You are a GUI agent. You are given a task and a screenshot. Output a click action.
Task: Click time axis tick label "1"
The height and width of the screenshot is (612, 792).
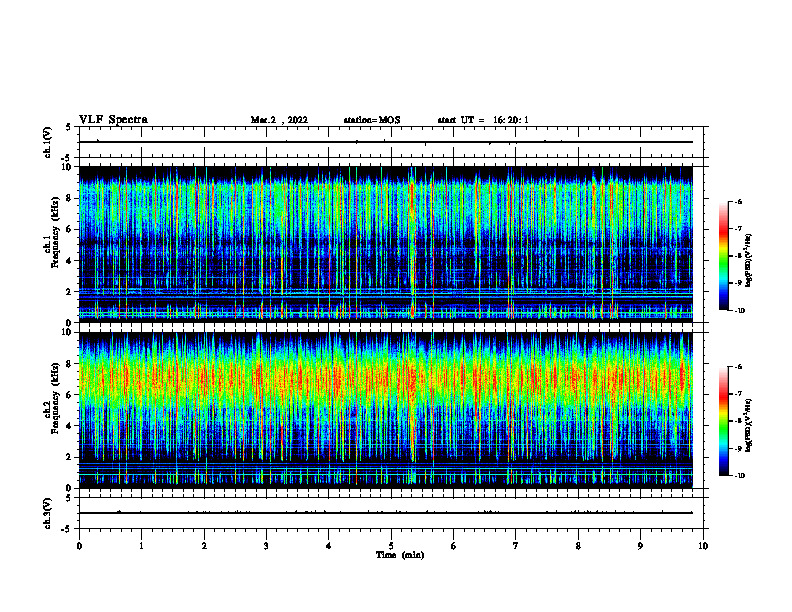point(141,546)
